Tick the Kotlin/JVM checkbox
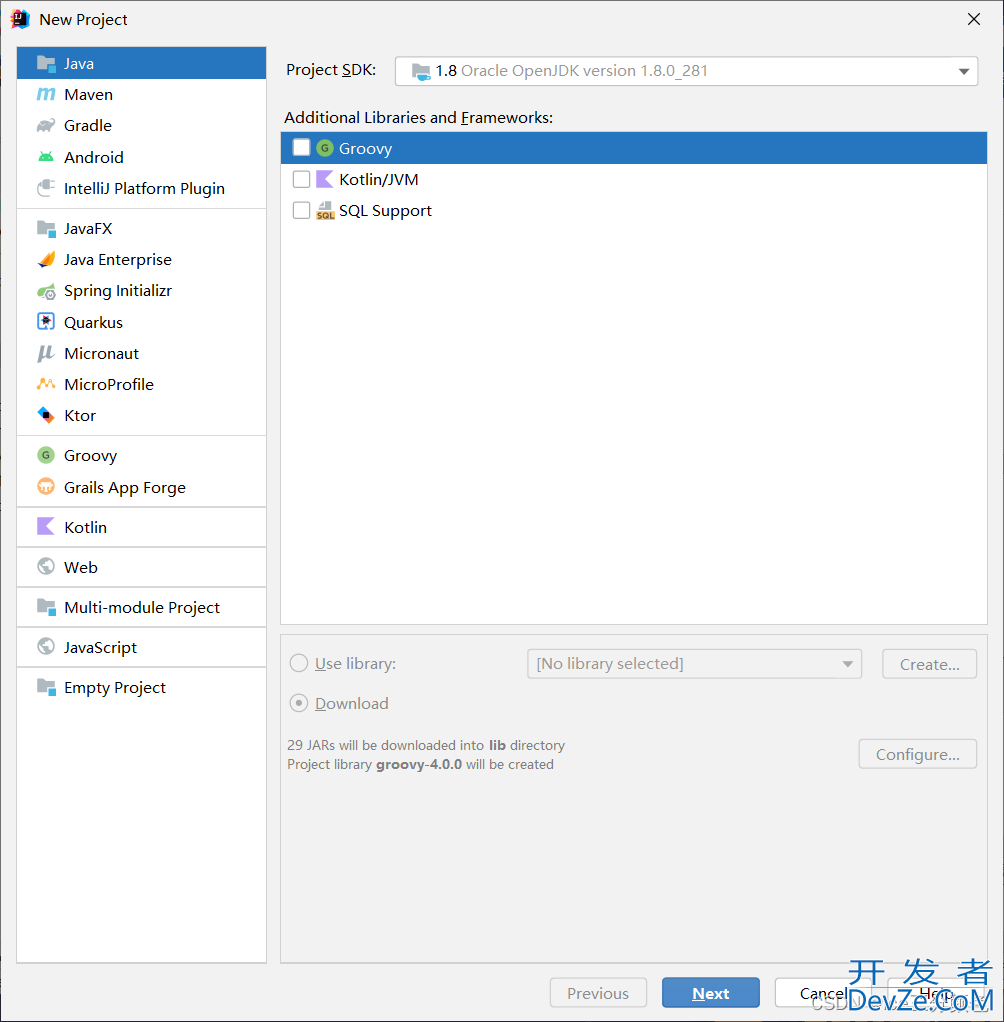 point(301,179)
